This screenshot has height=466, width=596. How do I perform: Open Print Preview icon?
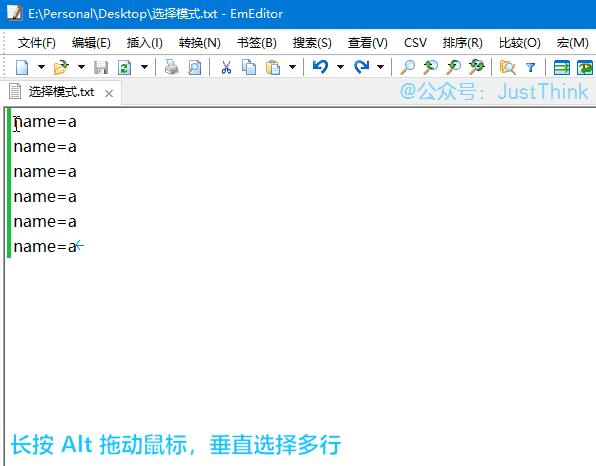coord(195,68)
